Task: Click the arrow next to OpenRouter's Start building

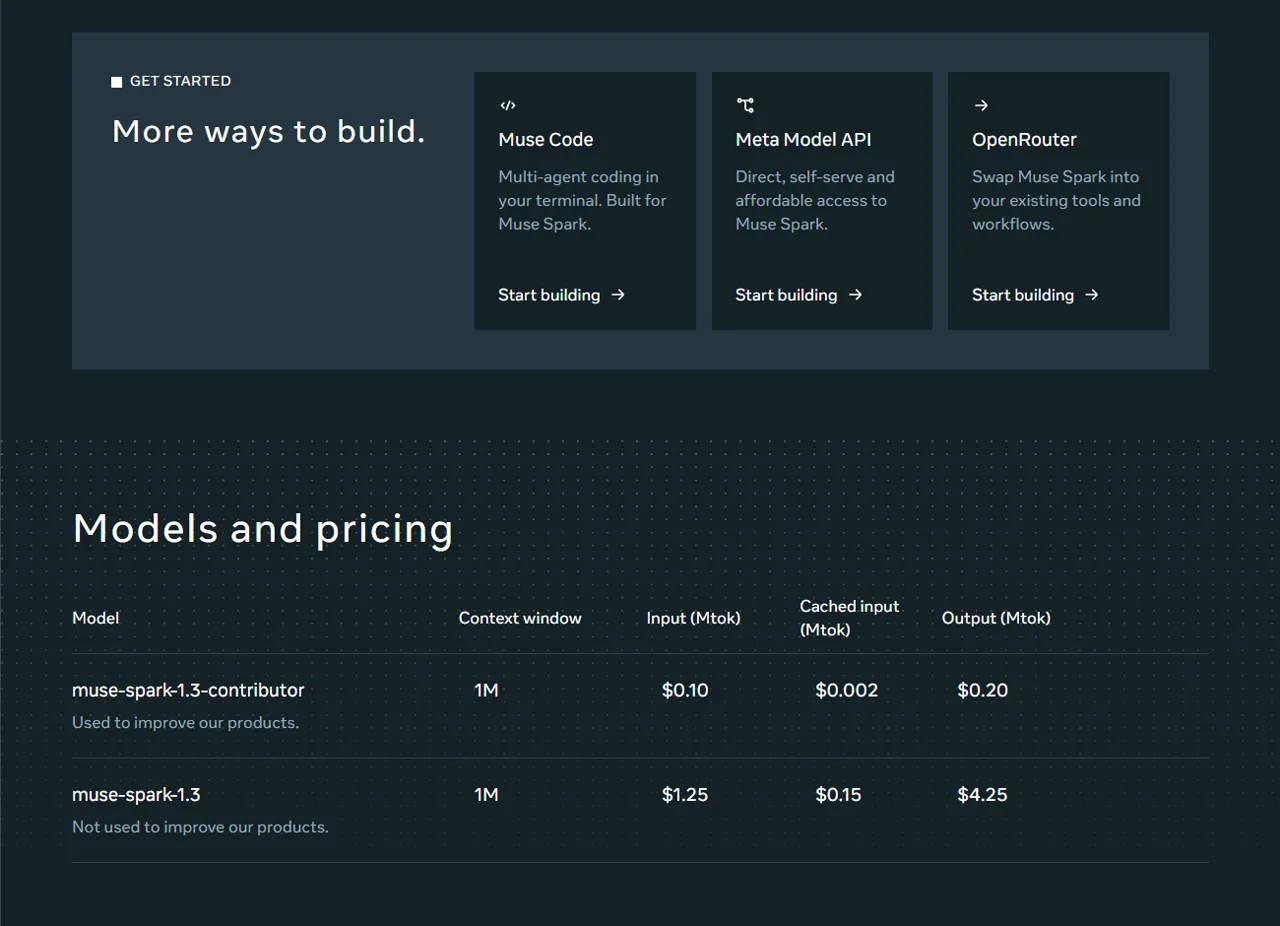Action: [x=1092, y=295]
